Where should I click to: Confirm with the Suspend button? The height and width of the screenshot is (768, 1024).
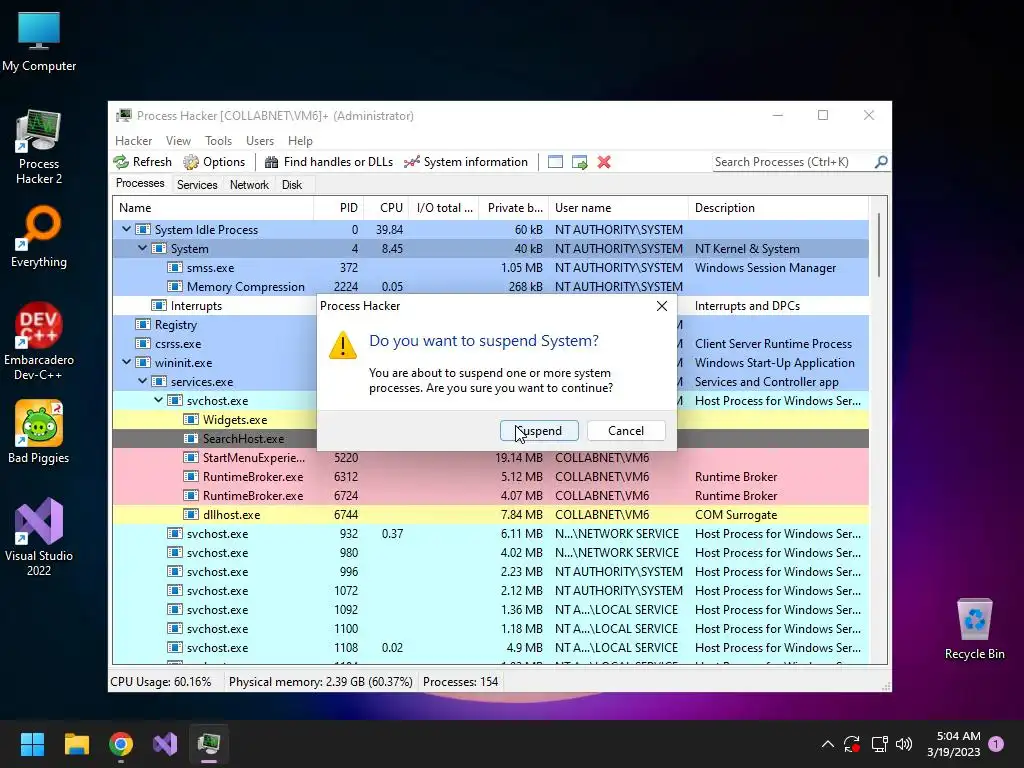pyautogui.click(x=539, y=430)
